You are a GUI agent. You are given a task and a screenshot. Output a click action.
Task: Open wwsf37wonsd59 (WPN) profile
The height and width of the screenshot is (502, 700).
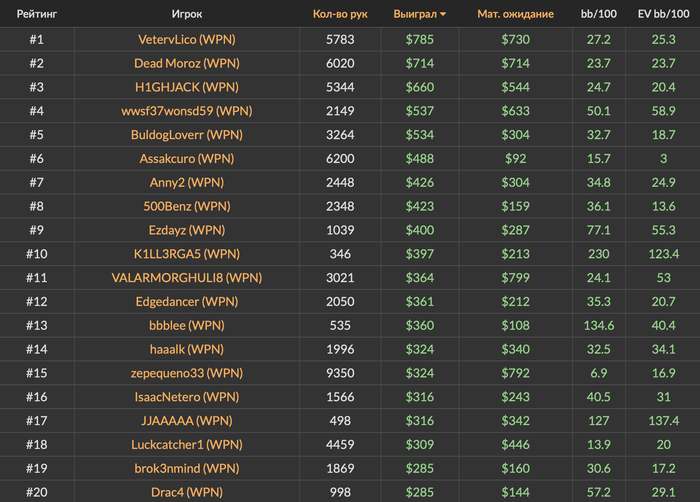(187, 111)
